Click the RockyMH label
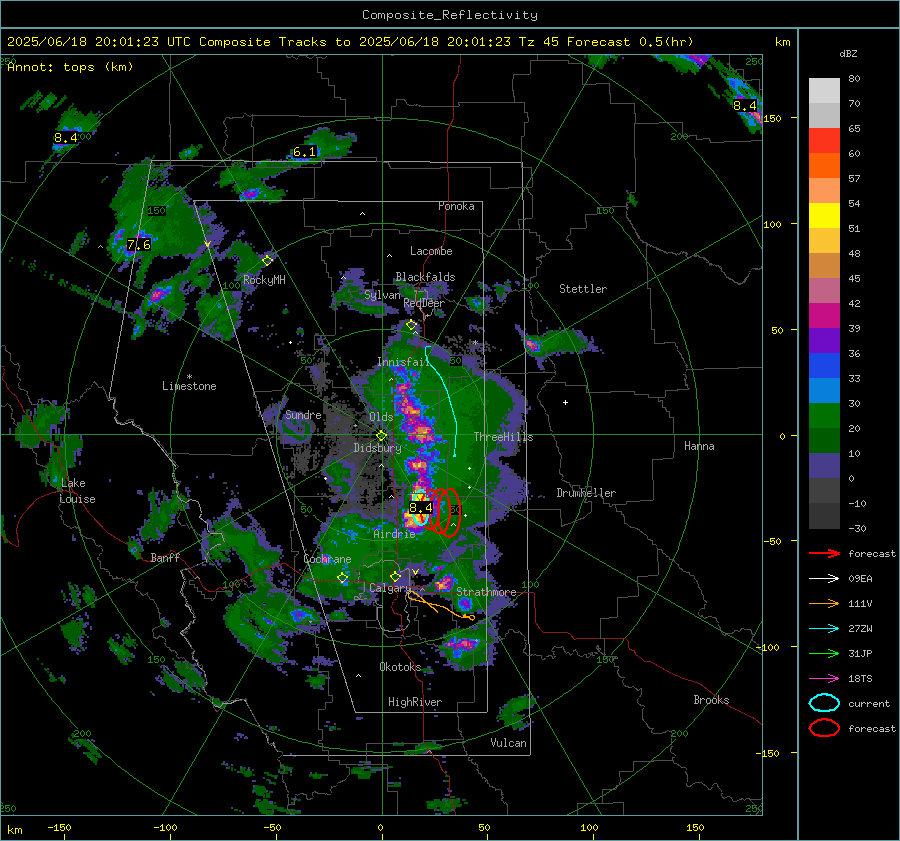This screenshot has height=841, width=900. tap(264, 280)
